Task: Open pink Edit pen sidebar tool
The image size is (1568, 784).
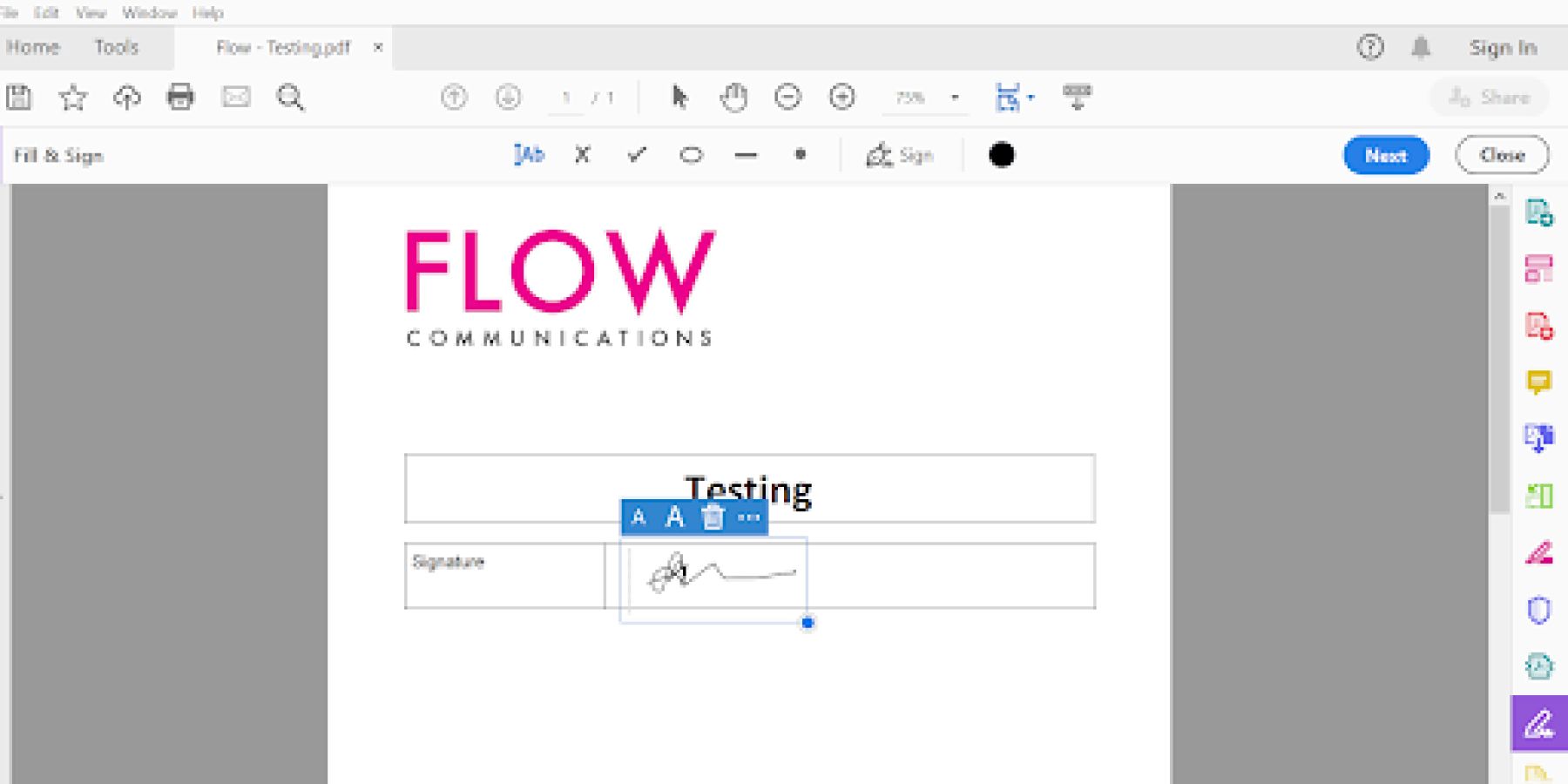Action: coord(1539,552)
